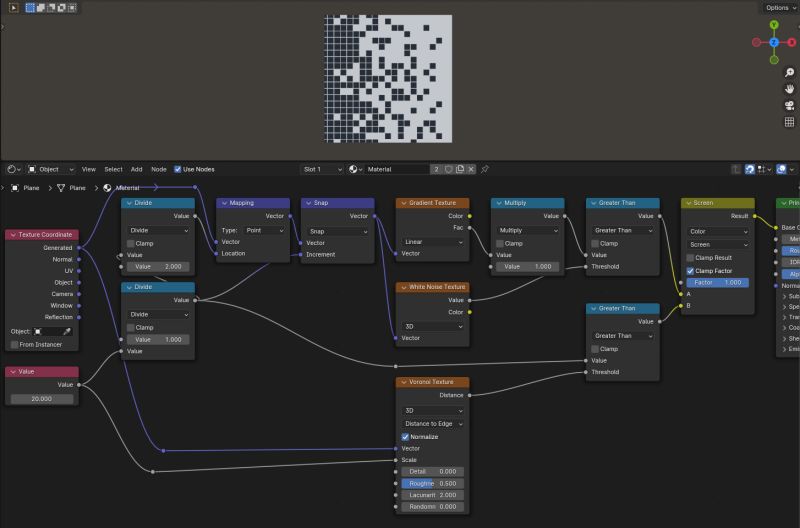Open the material browse sphere icon

[x=356, y=169]
